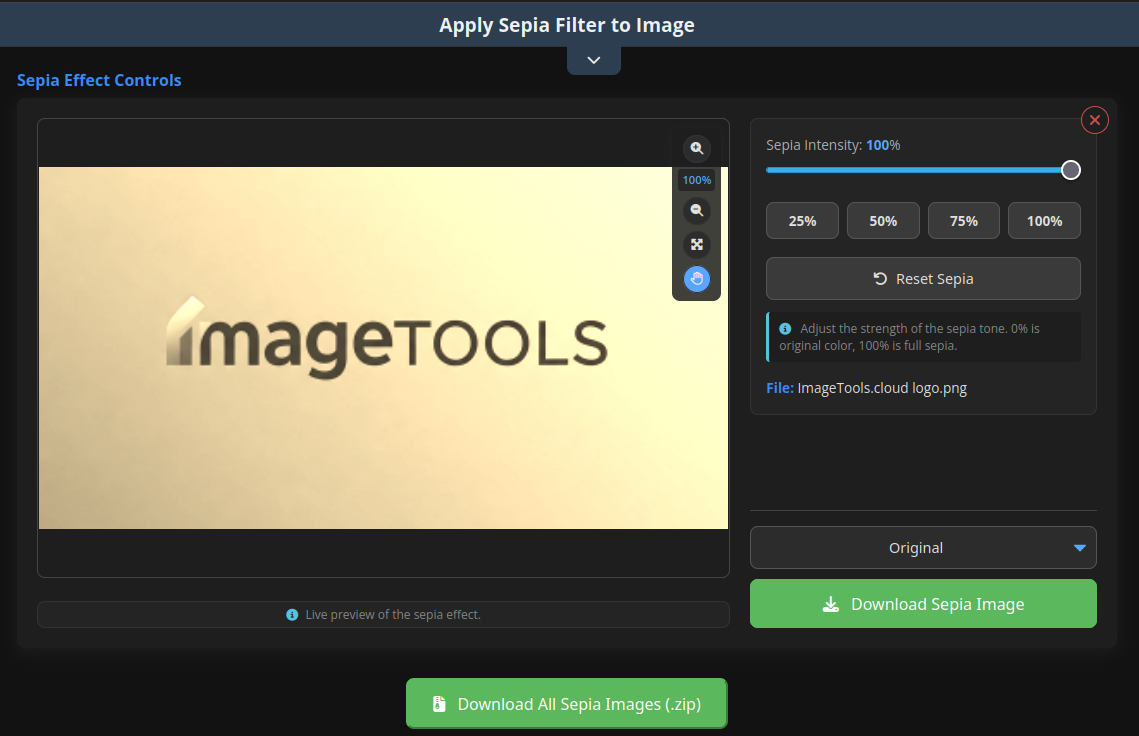The image size is (1139, 736).
Task: Click the info icon beside live preview text
Action: tap(292, 615)
